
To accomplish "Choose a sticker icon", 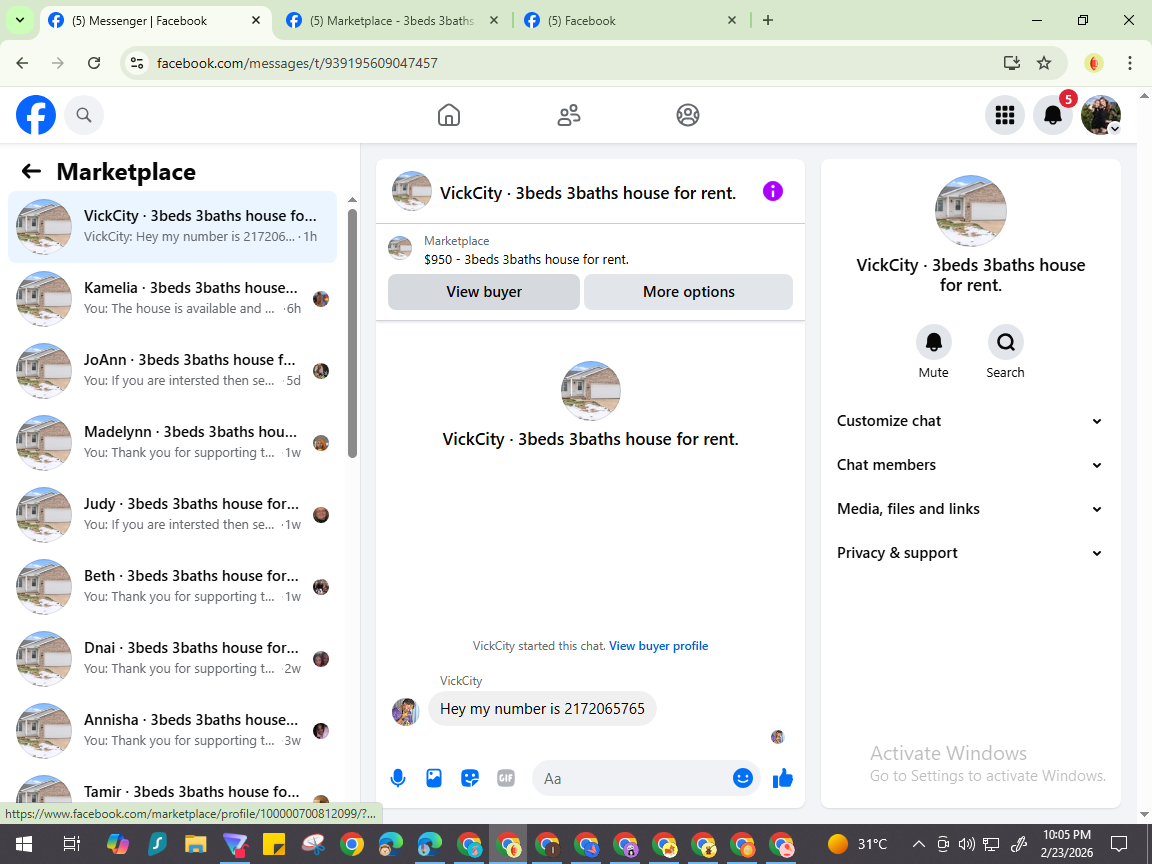I will click(x=470, y=778).
